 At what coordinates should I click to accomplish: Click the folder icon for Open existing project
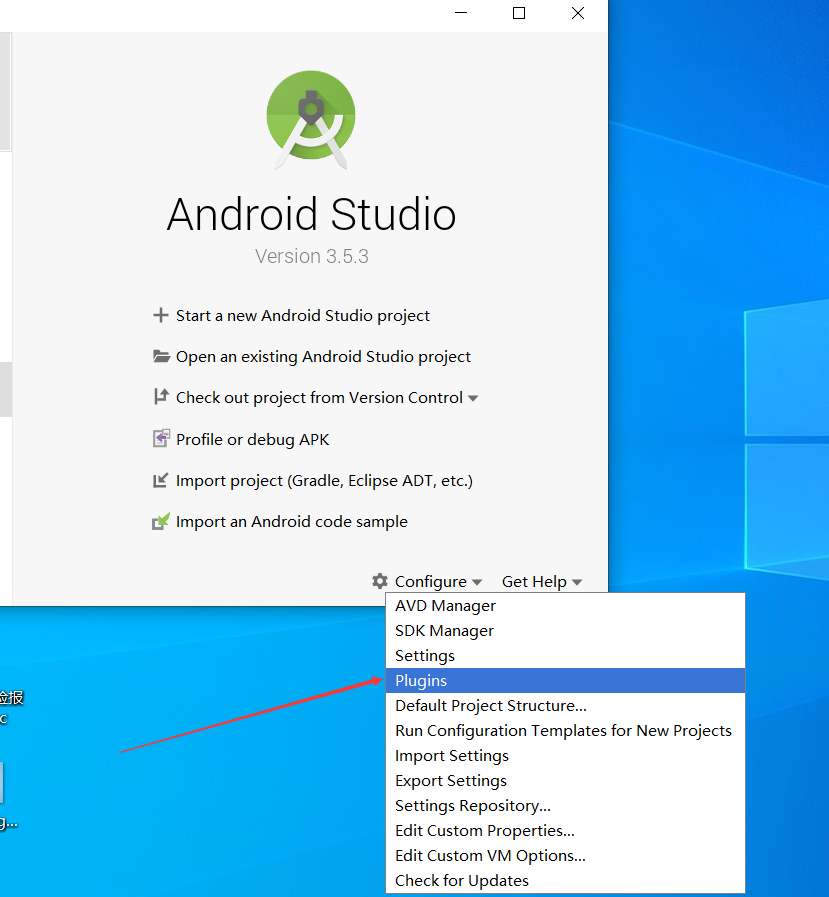point(161,356)
